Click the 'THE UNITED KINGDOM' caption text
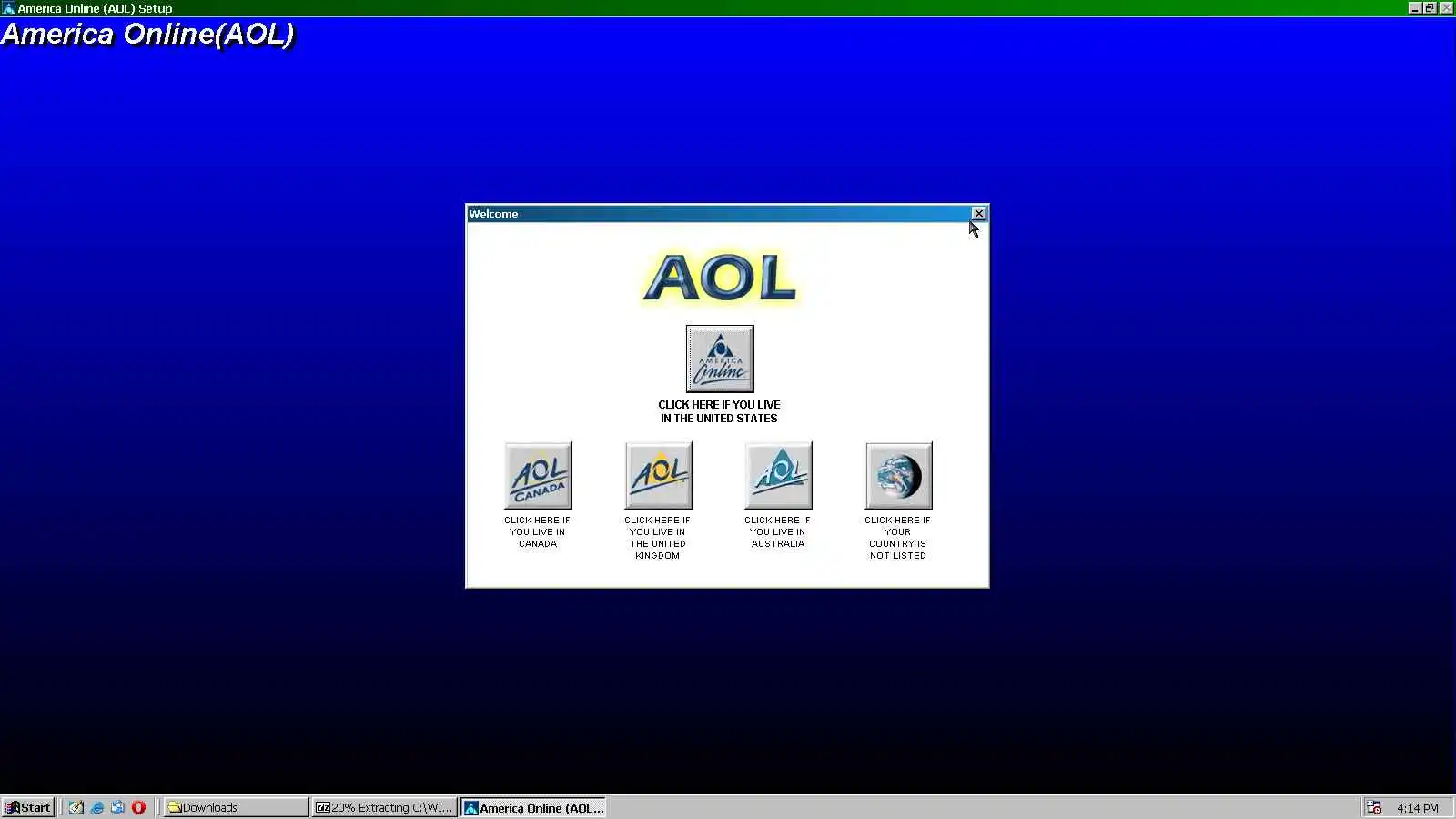Image resolution: width=1456 pixels, height=819 pixels. click(x=658, y=550)
